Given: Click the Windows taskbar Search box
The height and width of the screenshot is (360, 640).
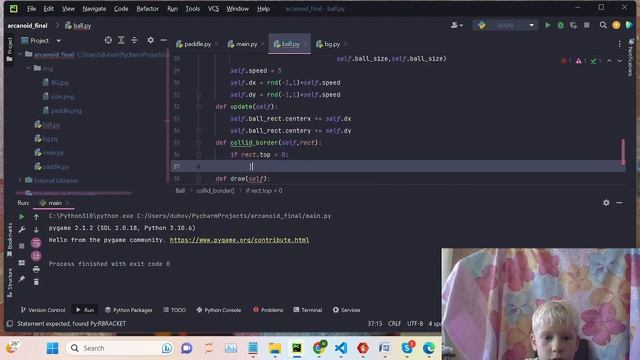Looking at the screenshot, I should pos(120,348).
